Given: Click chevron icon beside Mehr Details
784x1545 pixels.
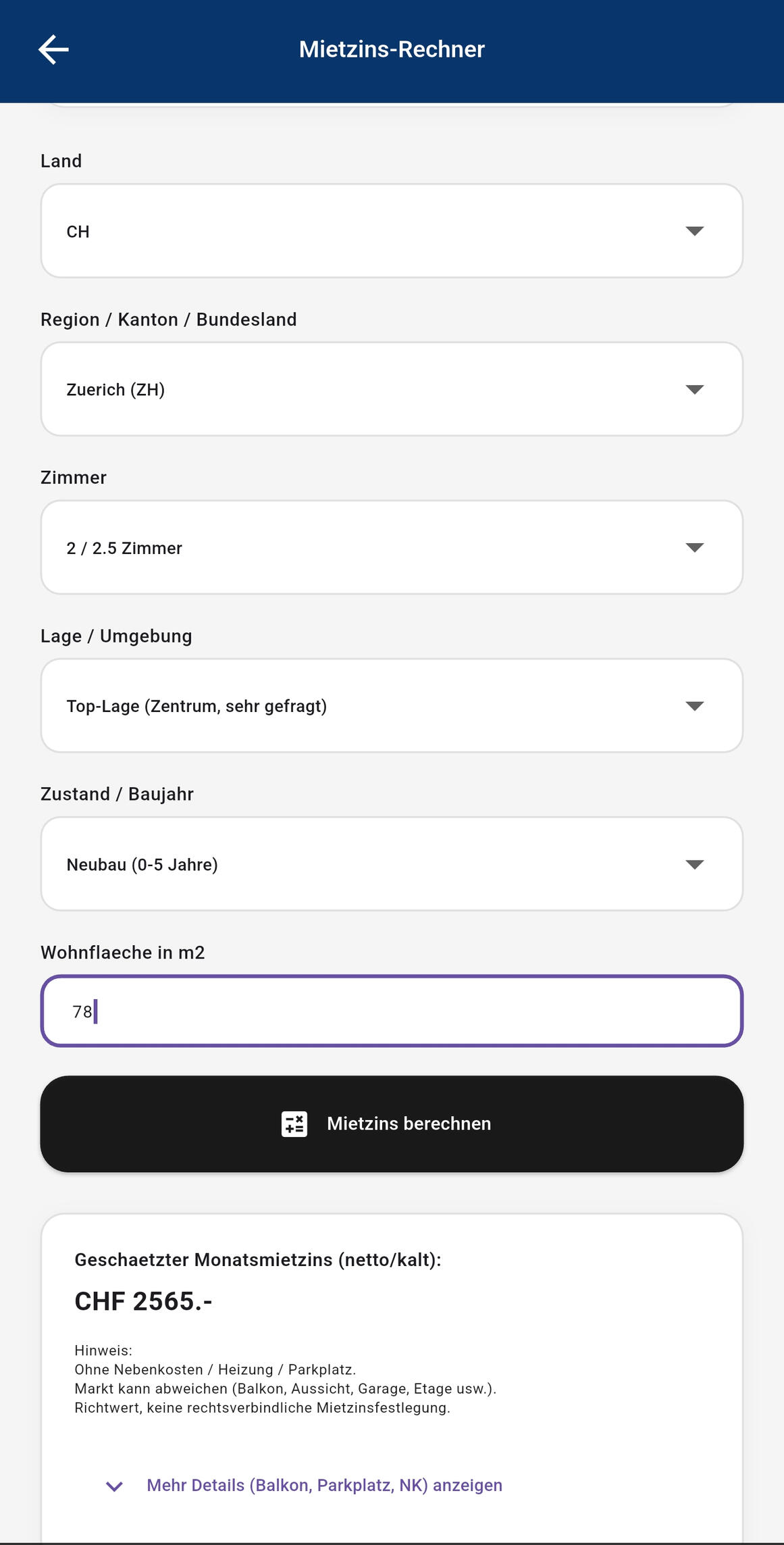Looking at the screenshot, I should (114, 1486).
